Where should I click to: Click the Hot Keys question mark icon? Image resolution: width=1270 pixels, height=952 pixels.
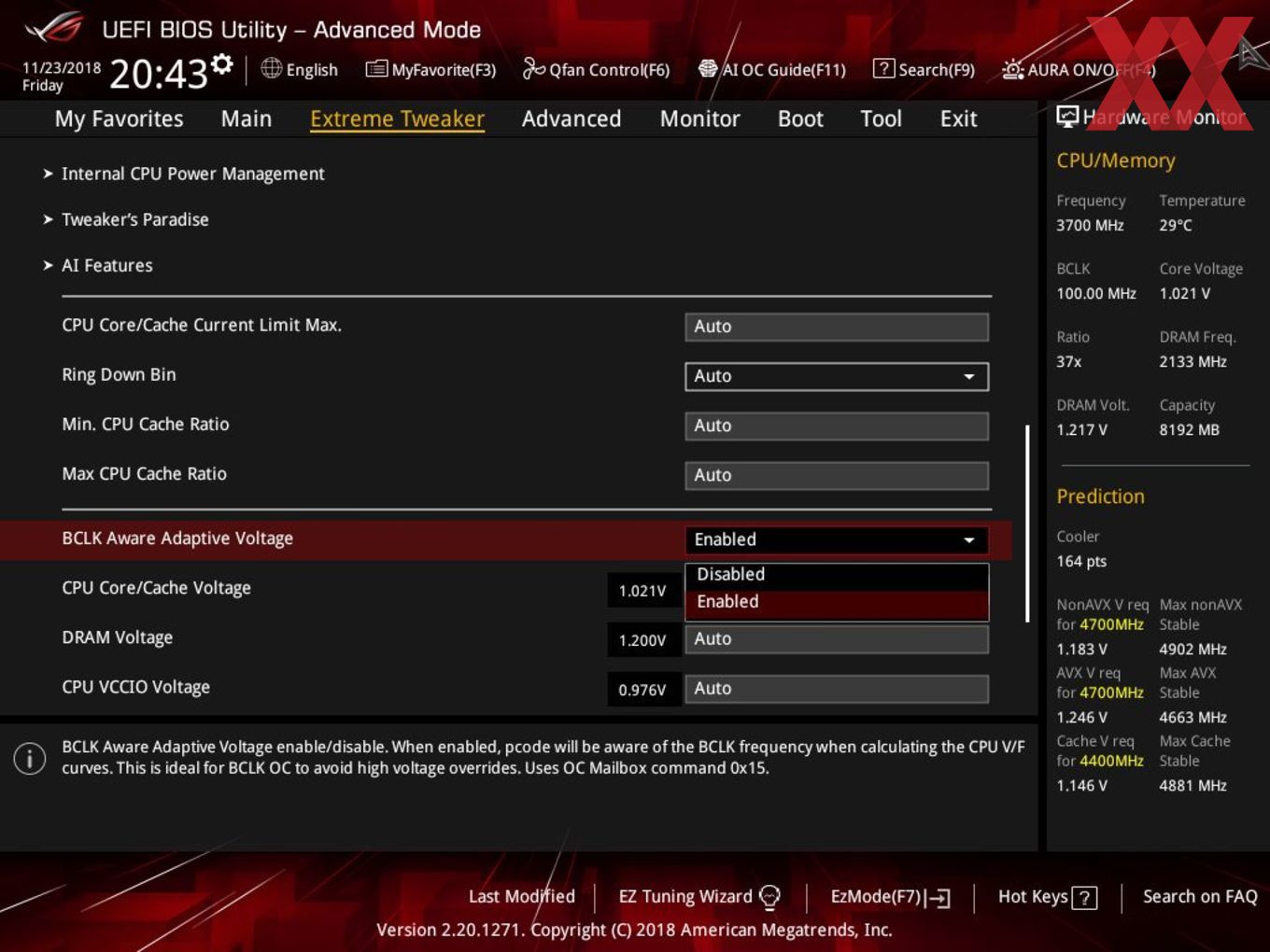1084,898
